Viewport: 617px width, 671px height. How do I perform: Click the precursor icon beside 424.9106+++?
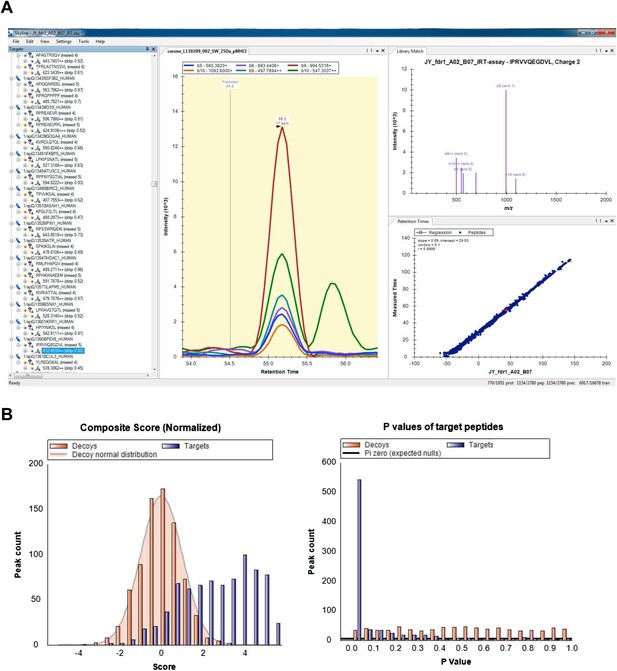38,131
